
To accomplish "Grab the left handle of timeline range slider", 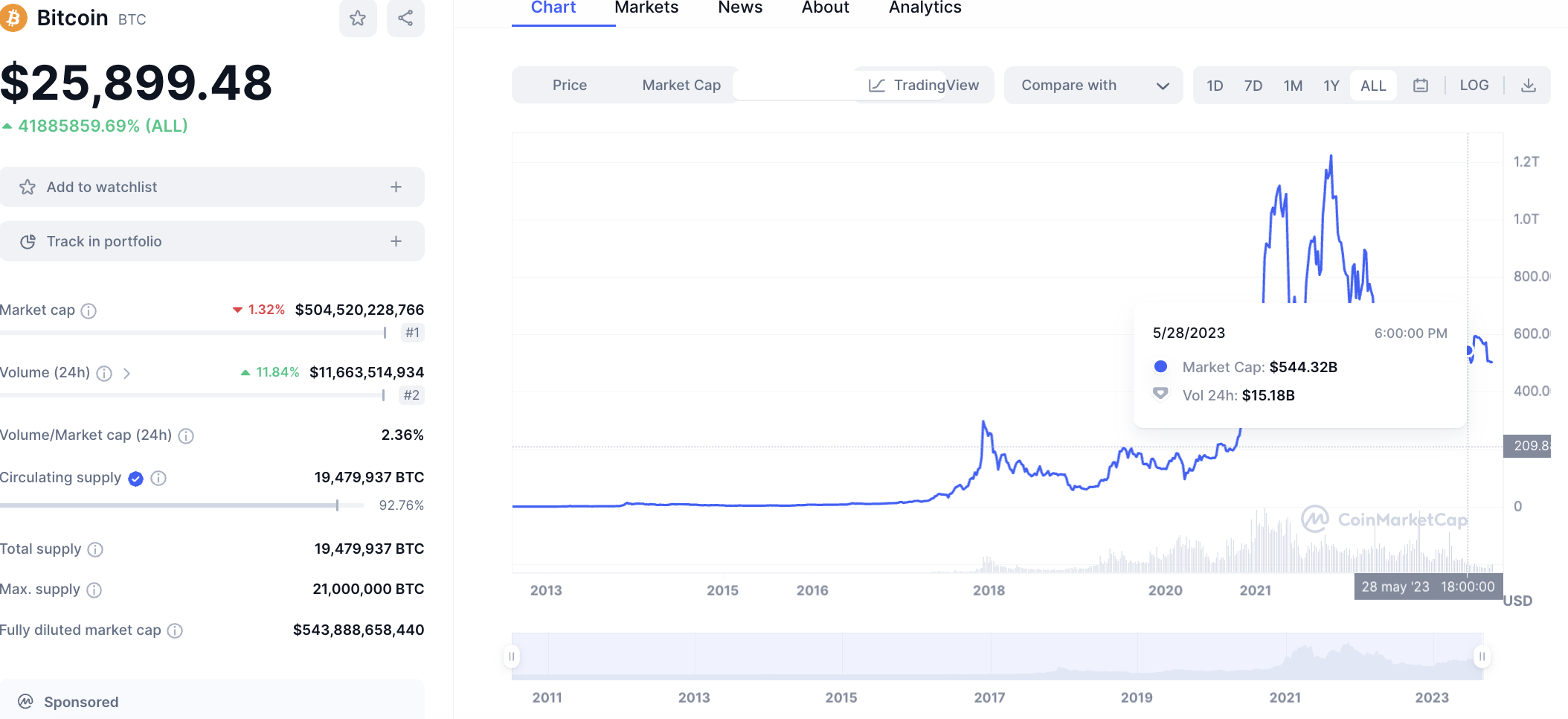I will (512, 656).
